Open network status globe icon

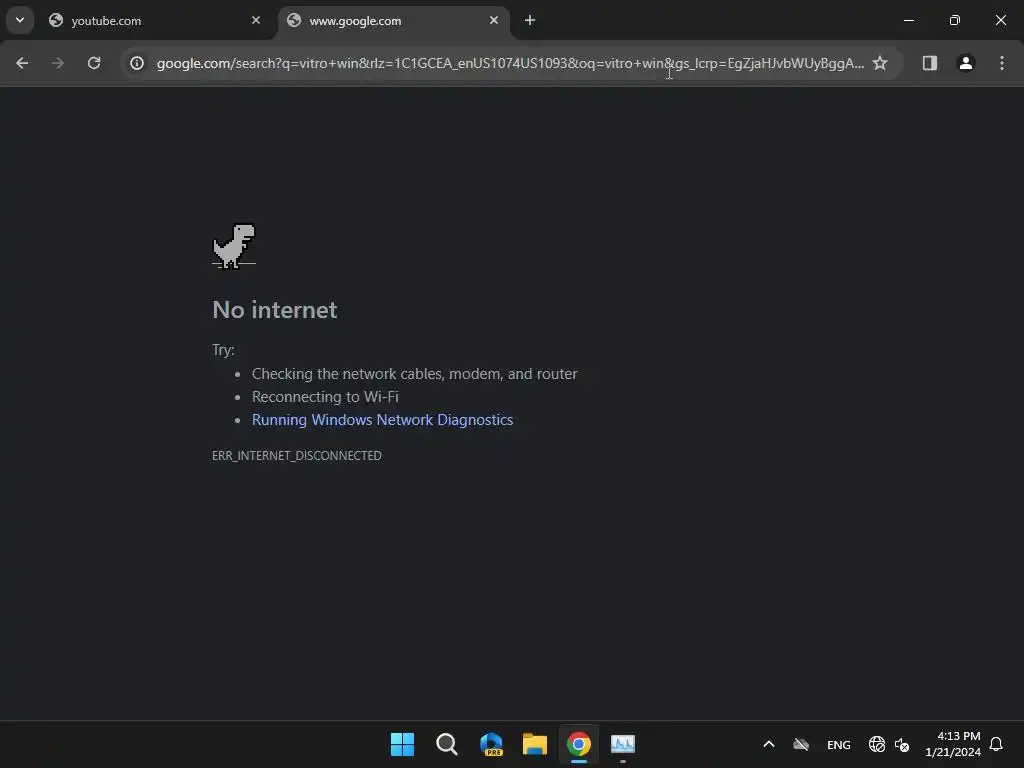[x=876, y=744]
